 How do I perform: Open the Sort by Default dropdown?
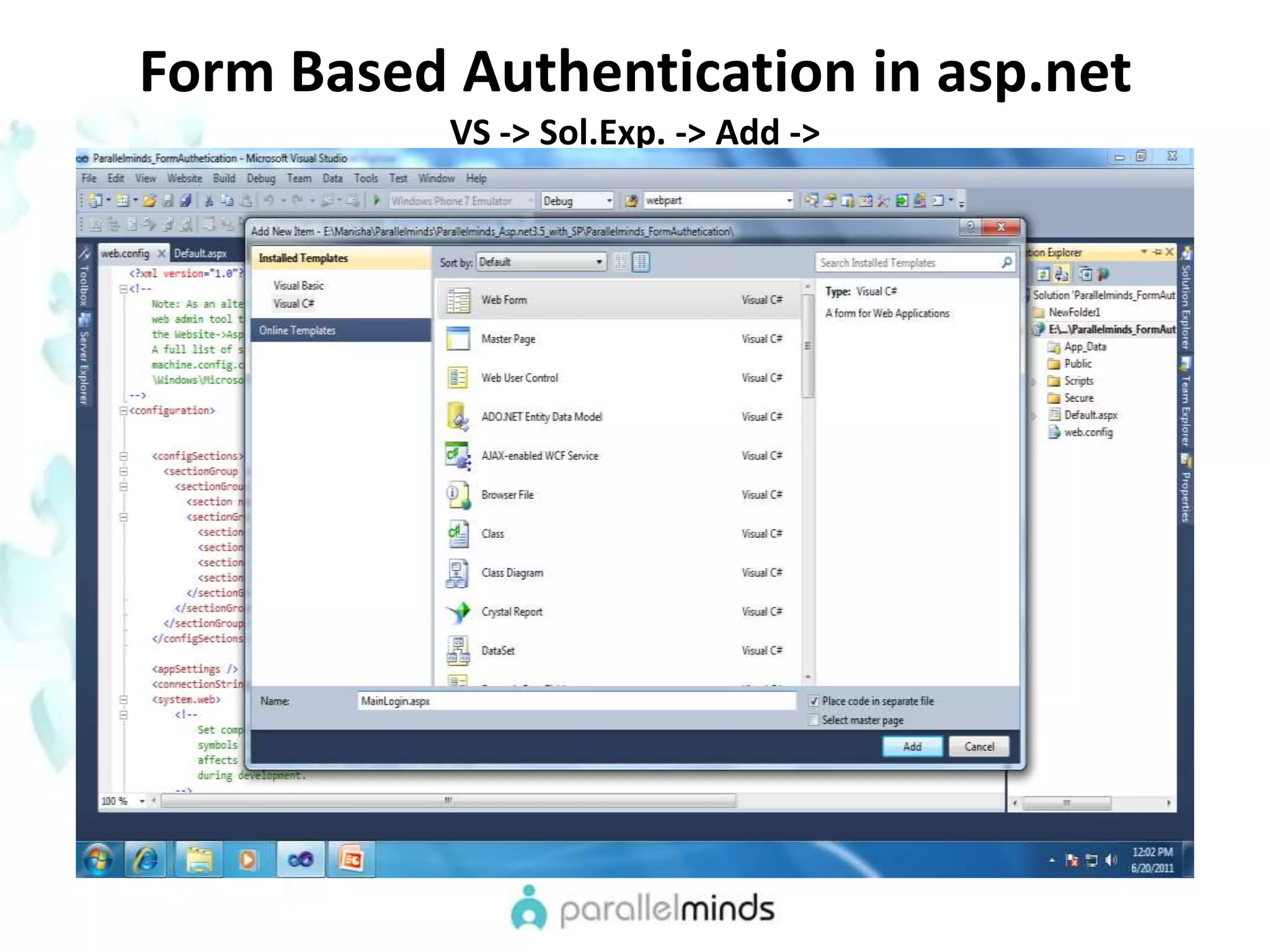tap(598, 262)
